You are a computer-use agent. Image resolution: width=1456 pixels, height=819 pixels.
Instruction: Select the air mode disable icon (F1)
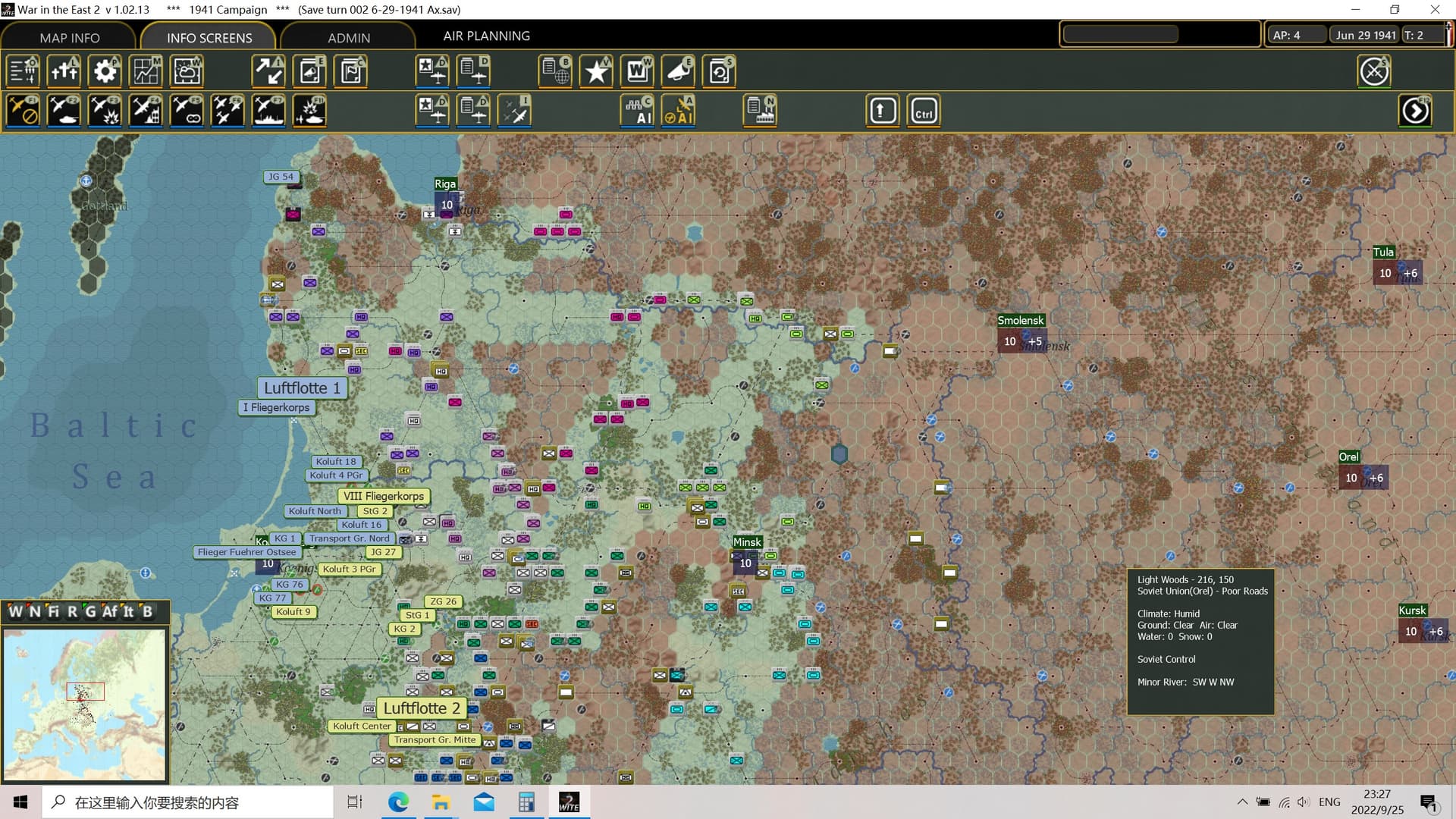click(x=23, y=111)
